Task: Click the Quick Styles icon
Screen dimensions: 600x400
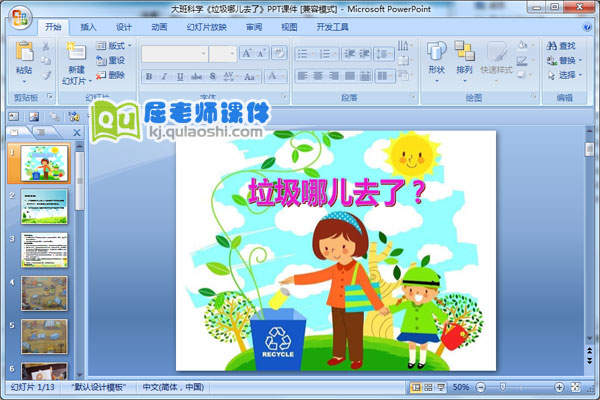Action: 497,51
